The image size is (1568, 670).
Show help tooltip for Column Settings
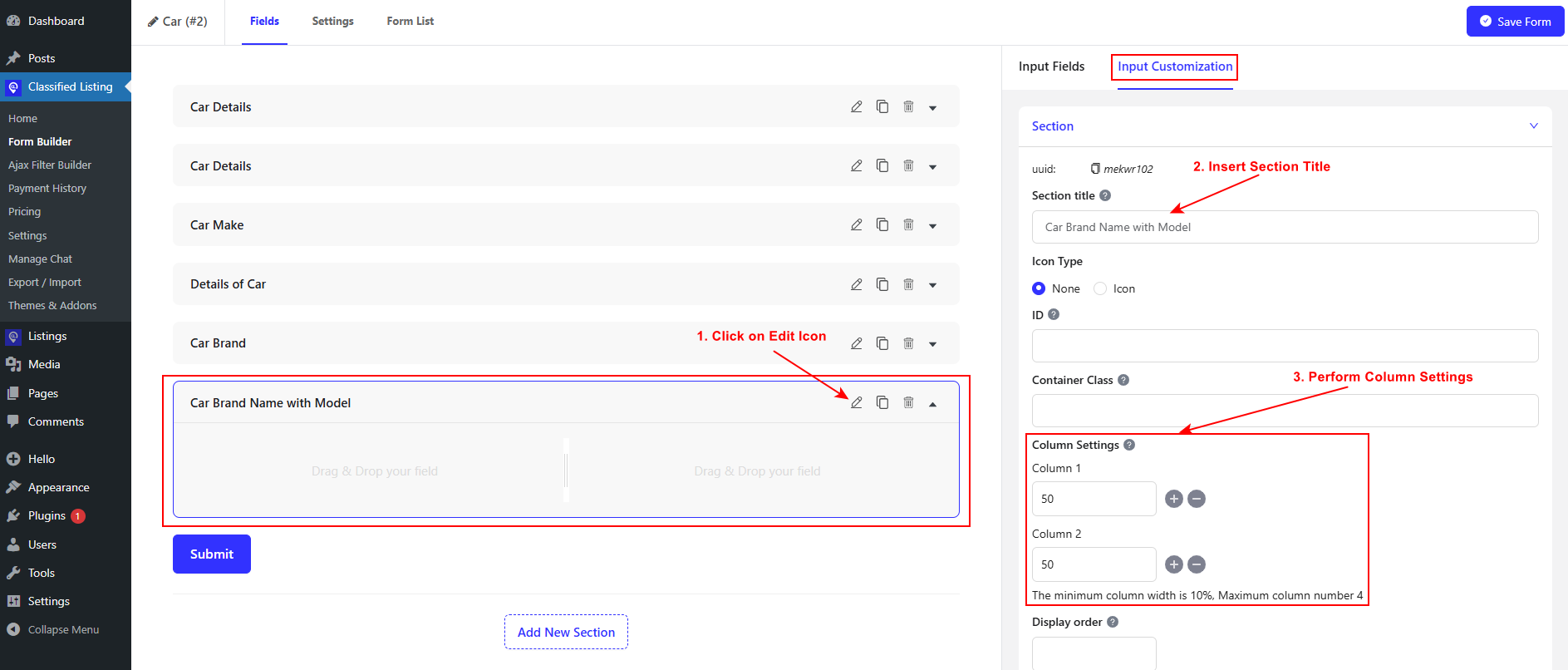[x=1129, y=445]
